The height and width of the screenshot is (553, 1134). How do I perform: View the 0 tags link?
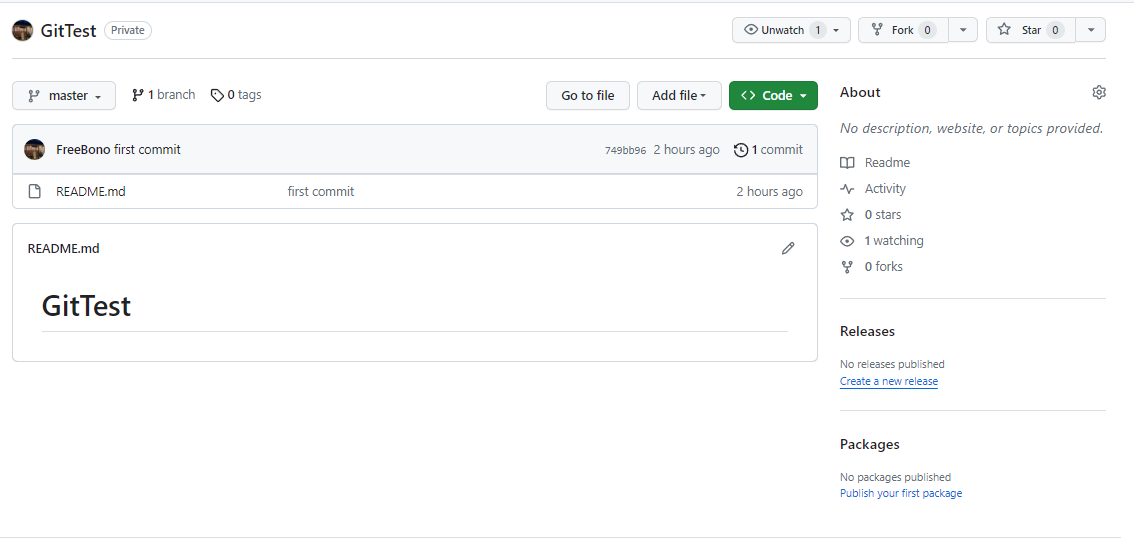(236, 95)
